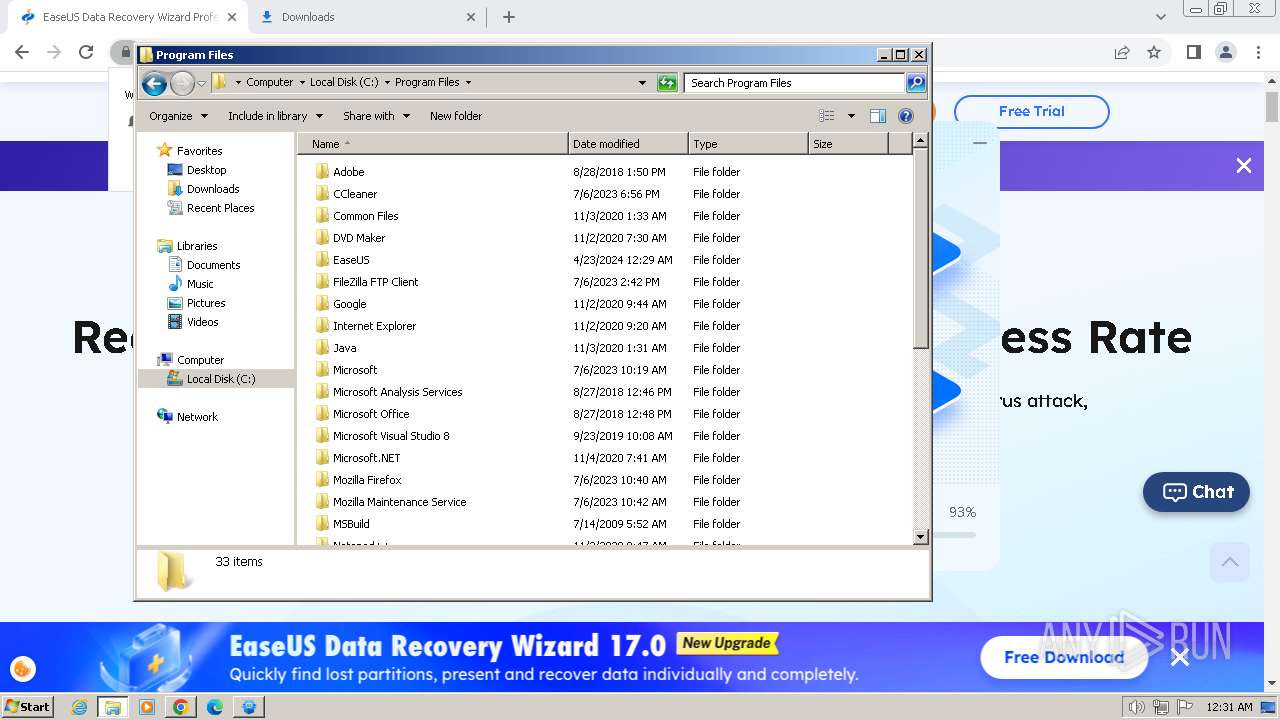The height and width of the screenshot is (720, 1280).
Task: Switch to the Downloads browser tab
Action: point(368,17)
